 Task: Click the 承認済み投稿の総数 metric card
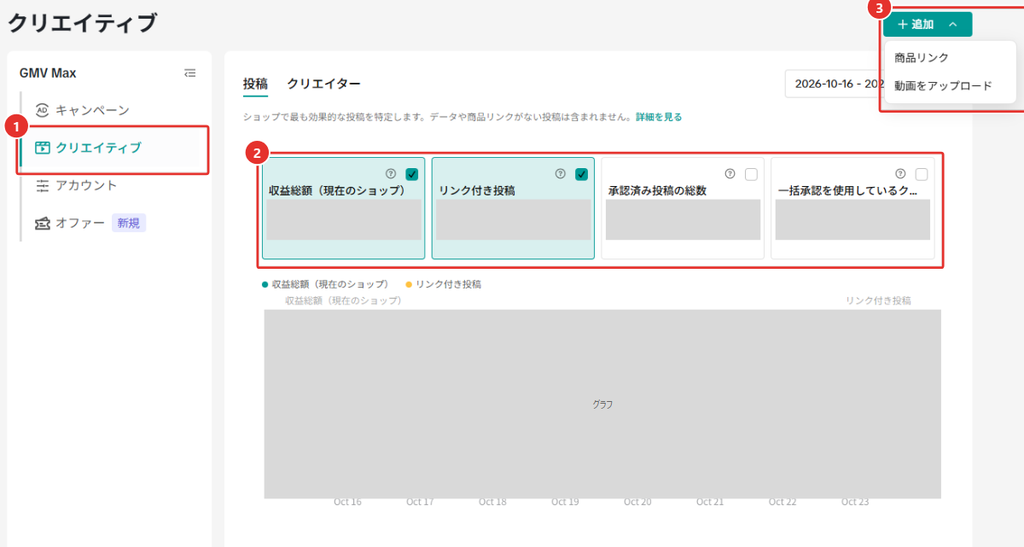point(682,208)
